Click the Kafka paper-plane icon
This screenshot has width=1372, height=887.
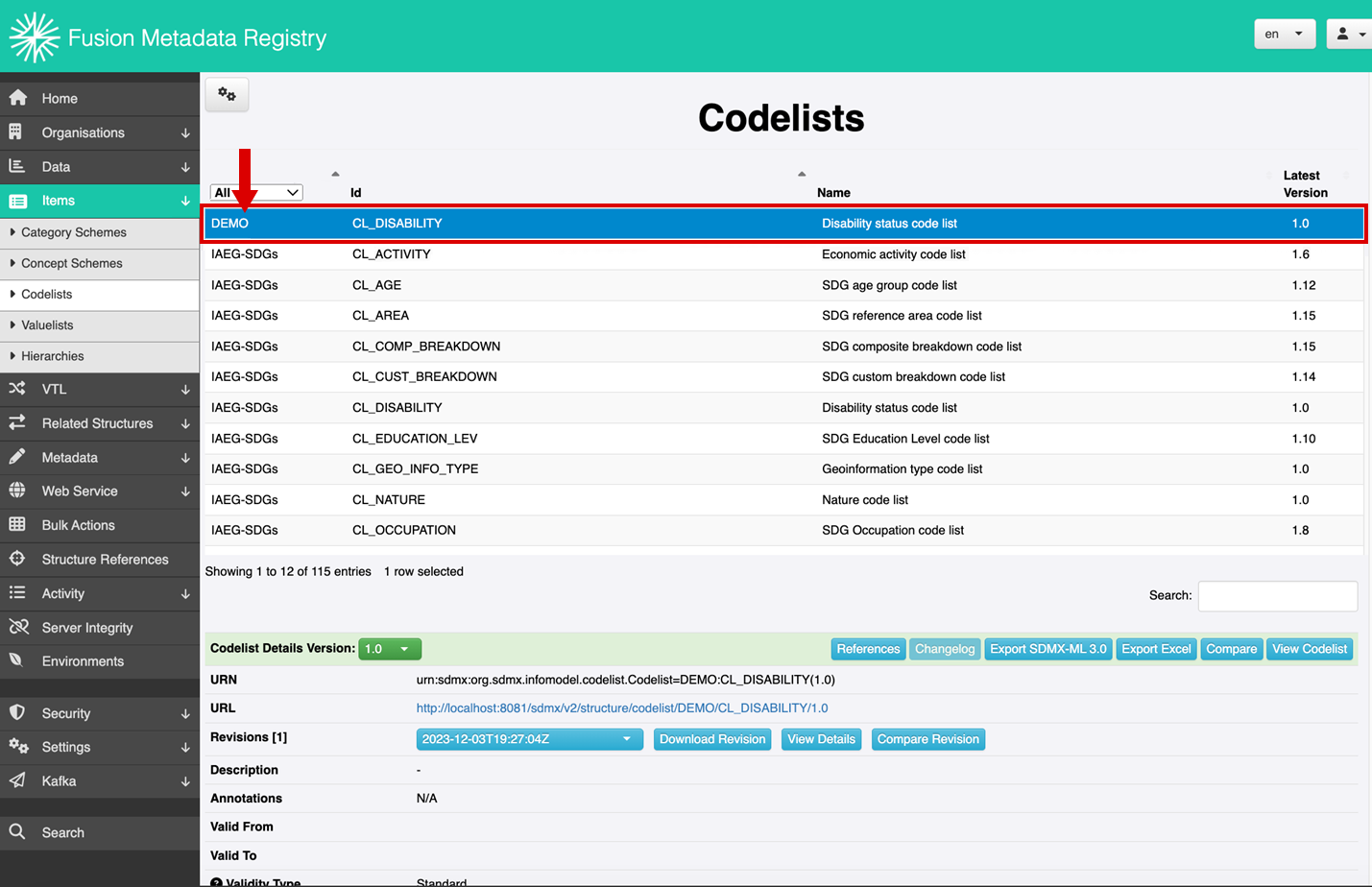pos(18,780)
